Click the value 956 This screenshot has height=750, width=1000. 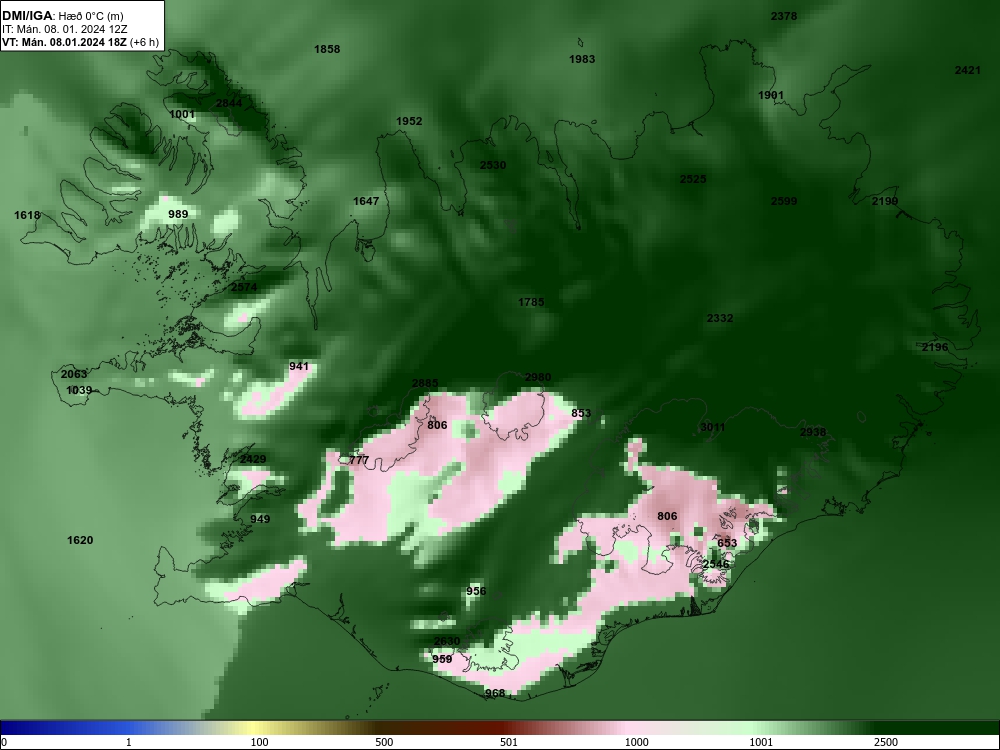click(x=476, y=591)
